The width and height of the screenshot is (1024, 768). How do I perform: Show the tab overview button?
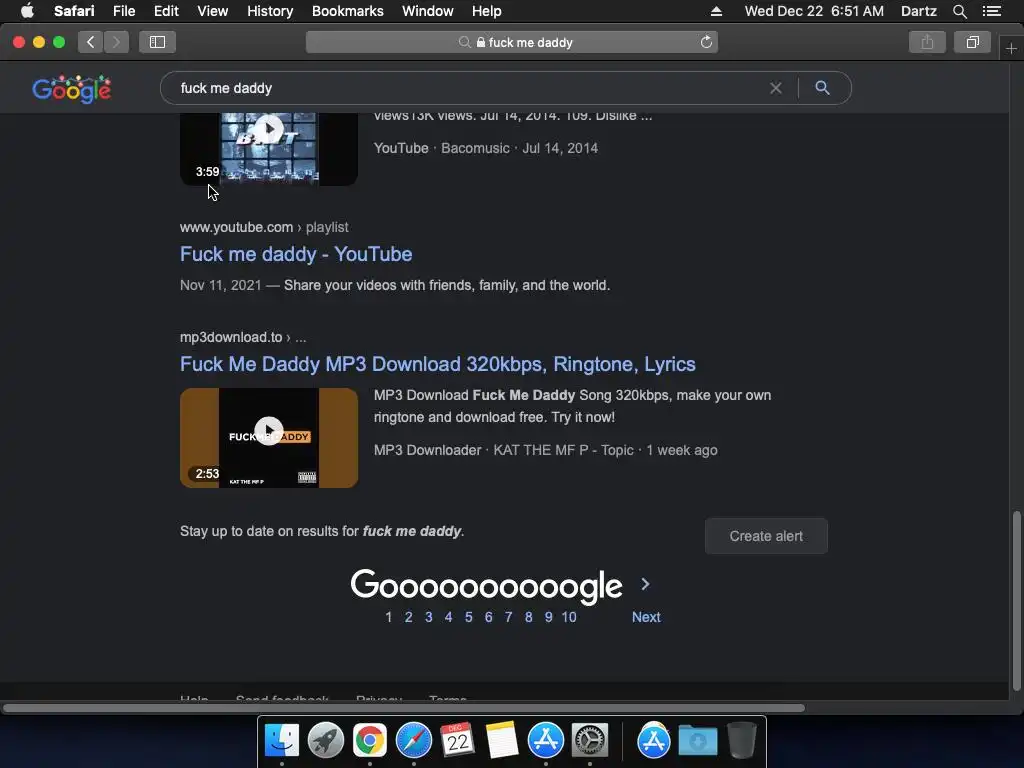click(972, 42)
